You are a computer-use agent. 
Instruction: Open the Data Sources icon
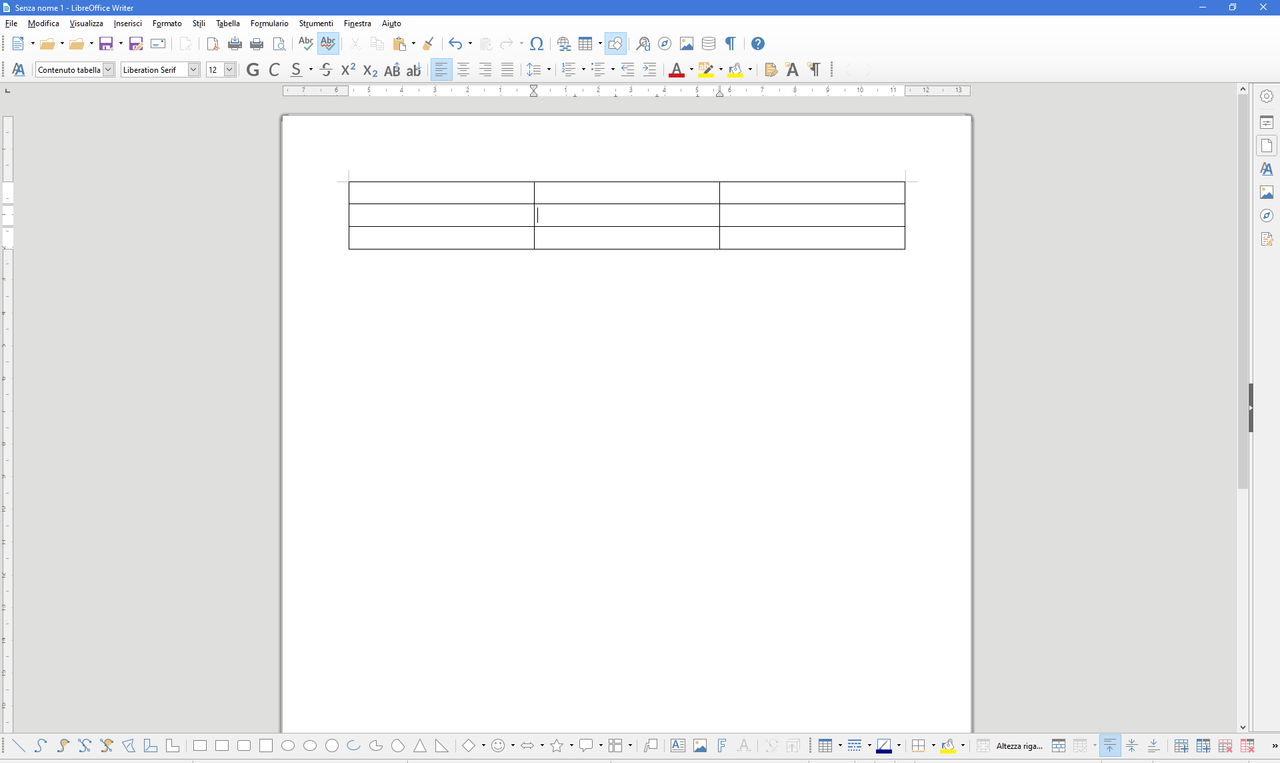point(709,44)
